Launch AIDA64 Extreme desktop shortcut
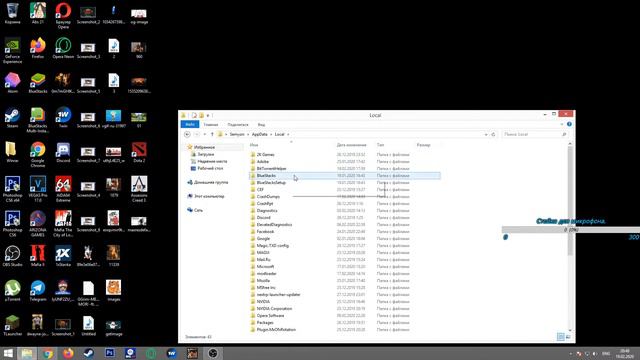Screen dimensions: 640x360 (x=63, y=189)
